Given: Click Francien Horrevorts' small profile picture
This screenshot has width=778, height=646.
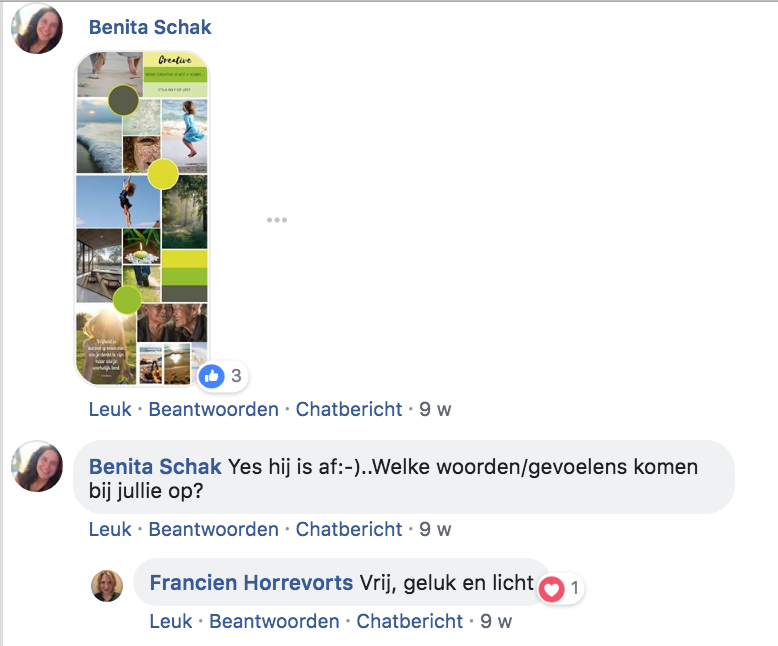Looking at the screenshot, I should click(x=107, y=586).
